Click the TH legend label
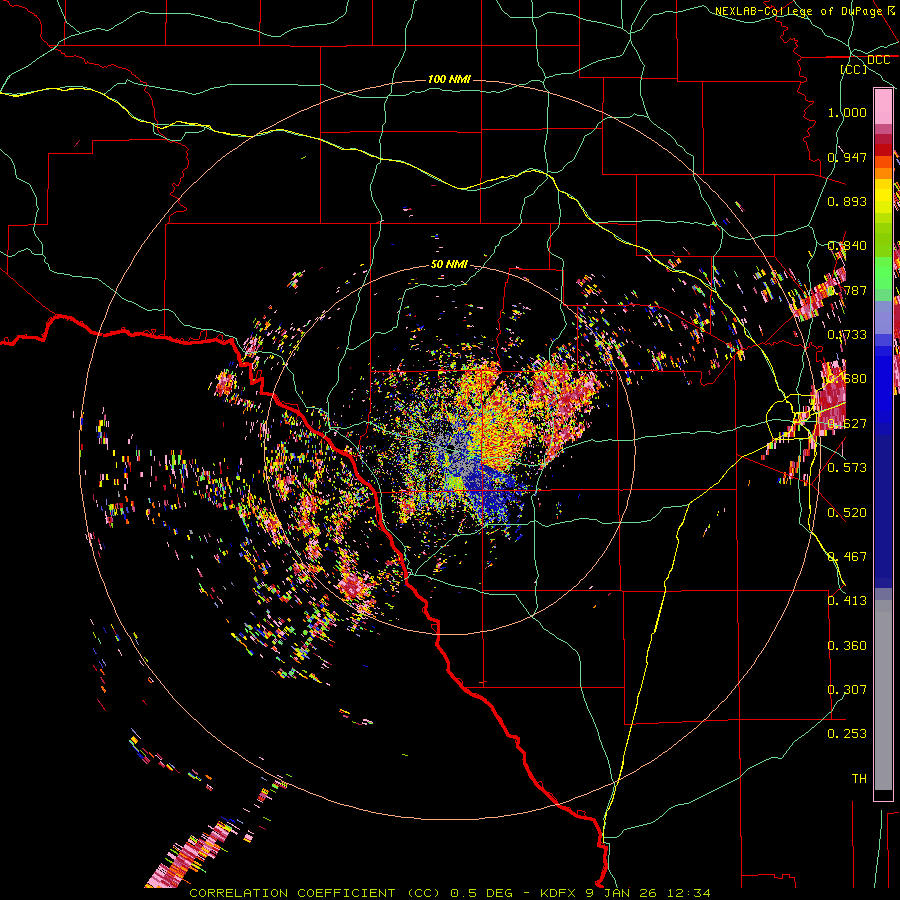 point(859,779)
